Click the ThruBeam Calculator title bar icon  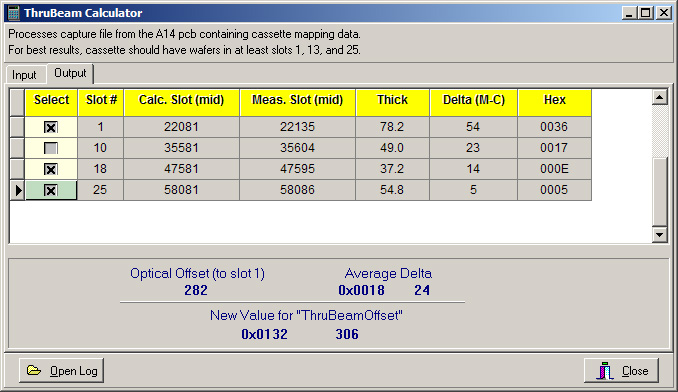(x=13, y=13)
